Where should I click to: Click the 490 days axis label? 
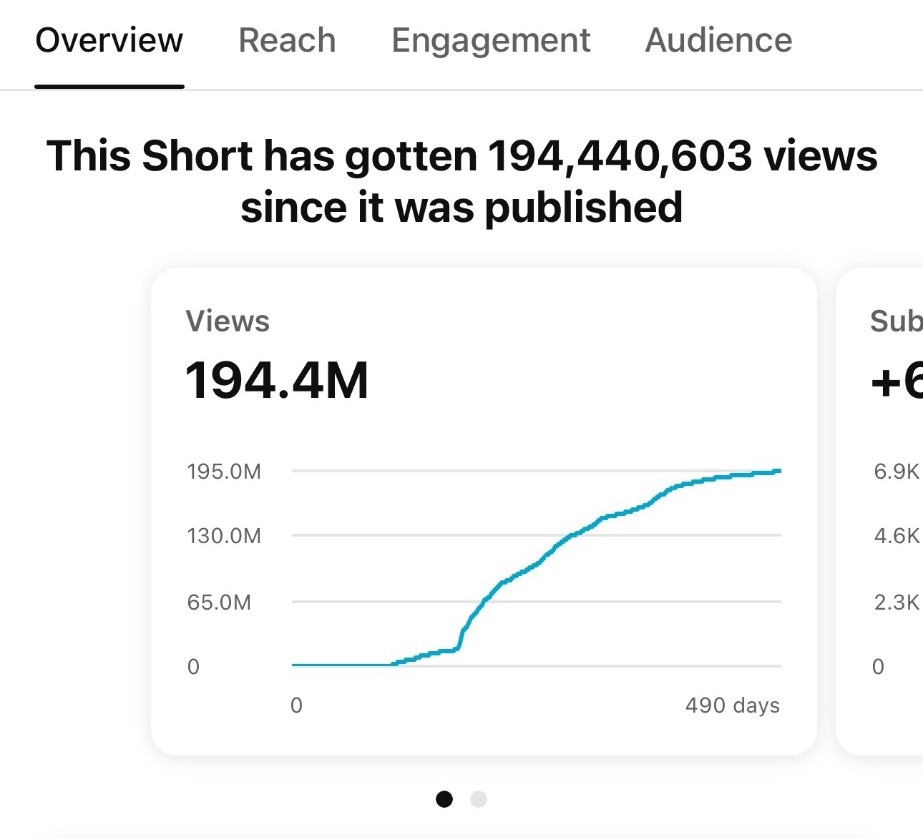tap(733, 705)
